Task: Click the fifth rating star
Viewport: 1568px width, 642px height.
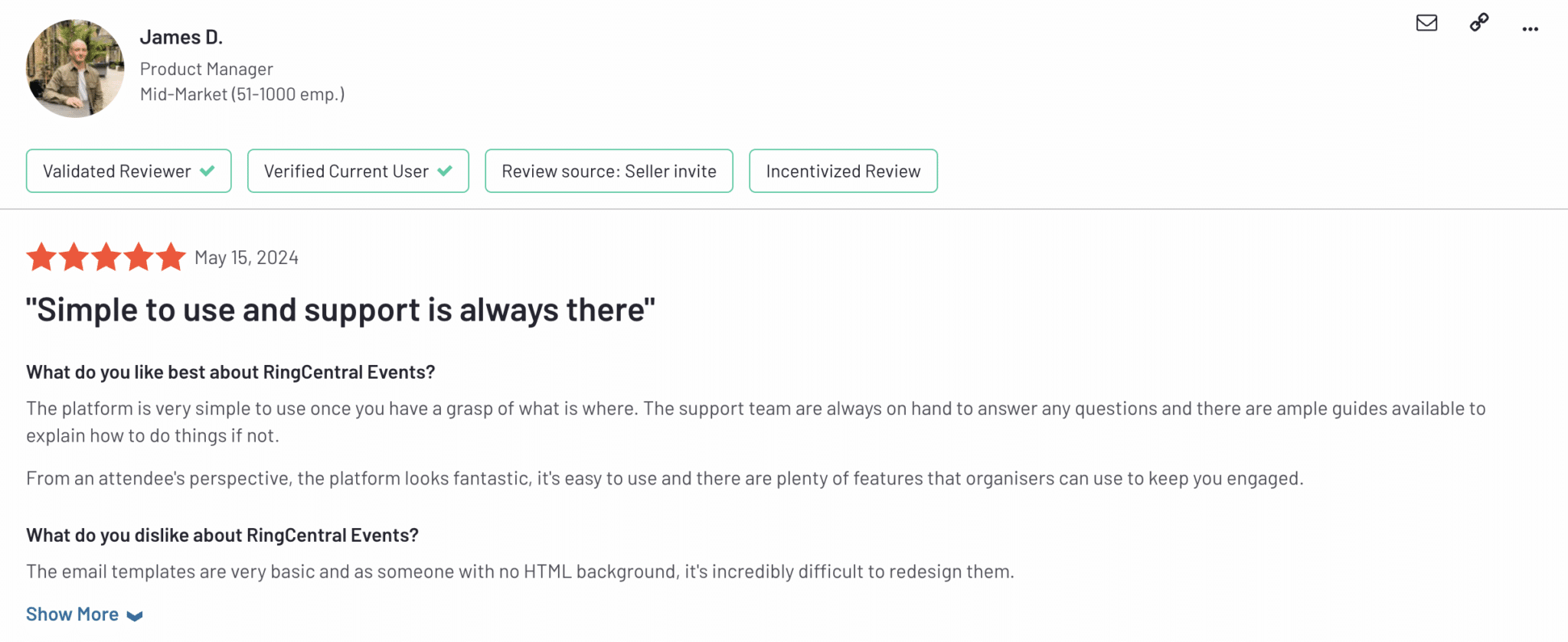Action: point(171,257)
